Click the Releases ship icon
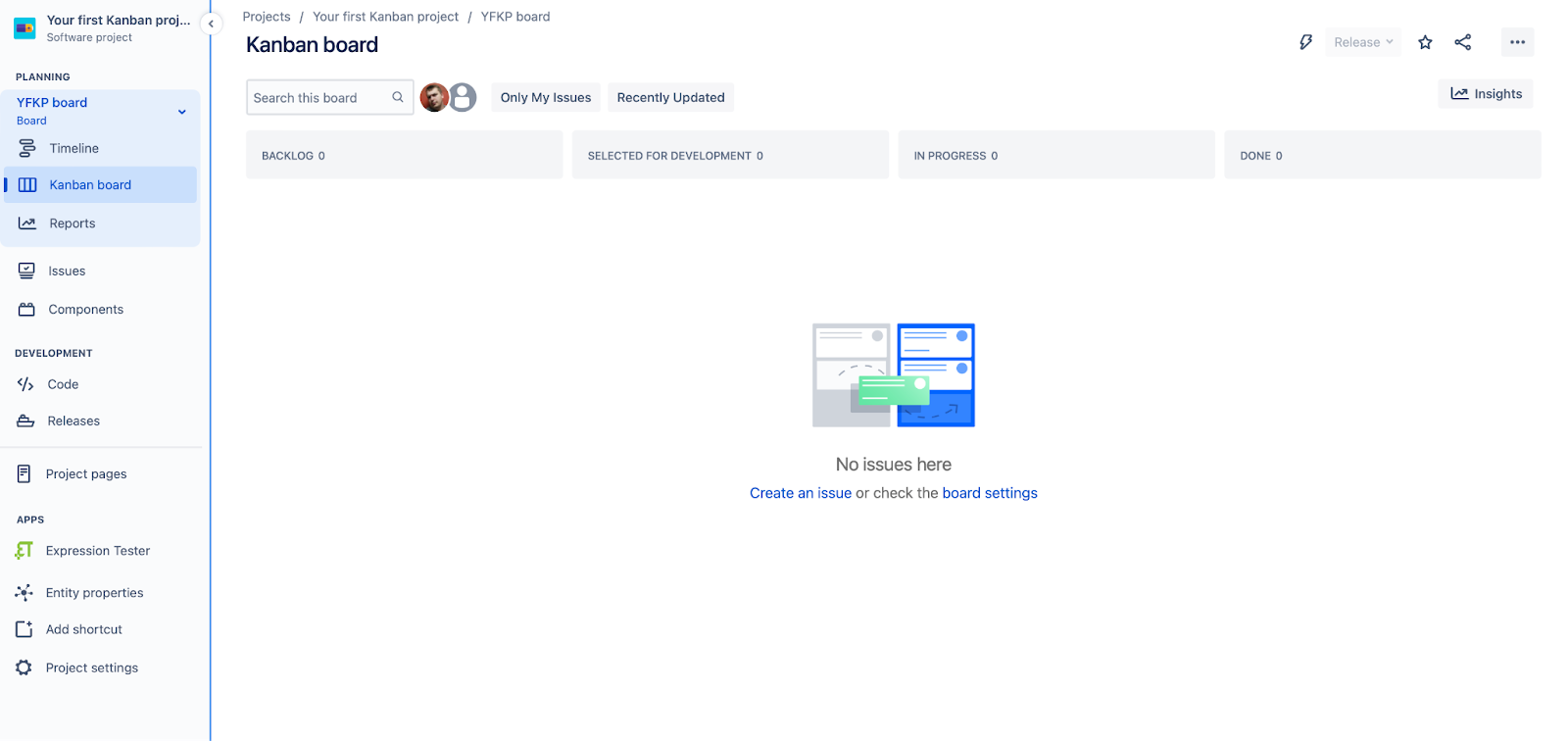The height and width of the screenshot is (741, 1568). [x=25, y=421]
